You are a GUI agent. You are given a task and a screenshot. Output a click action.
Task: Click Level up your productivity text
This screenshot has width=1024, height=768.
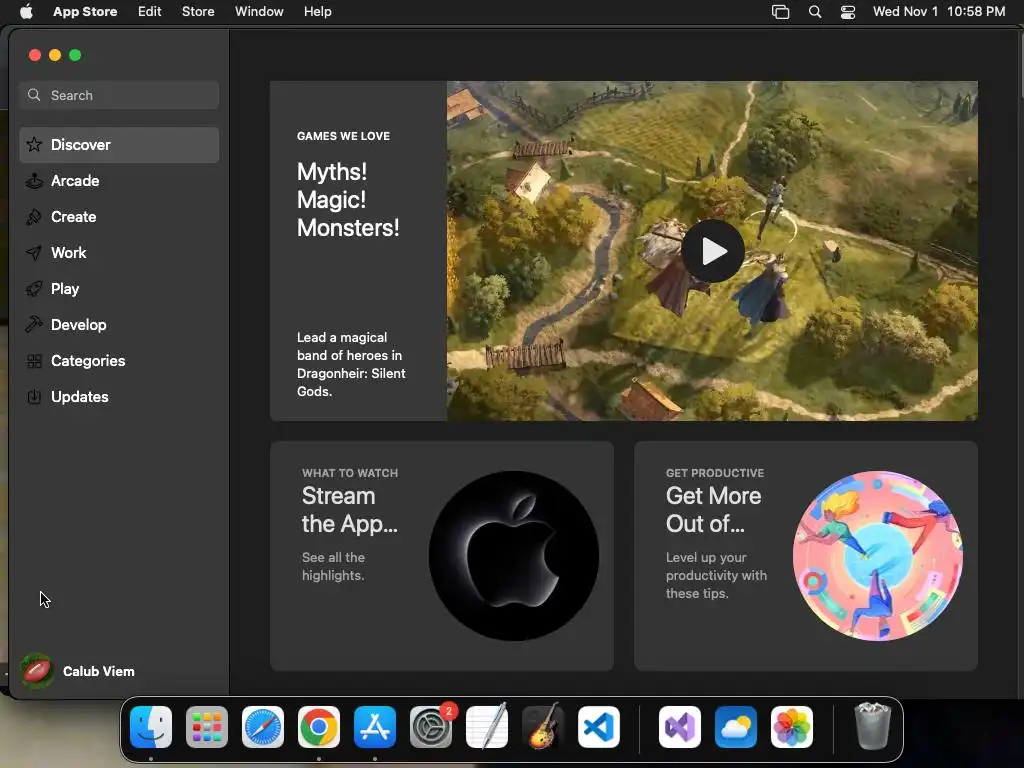716,575
